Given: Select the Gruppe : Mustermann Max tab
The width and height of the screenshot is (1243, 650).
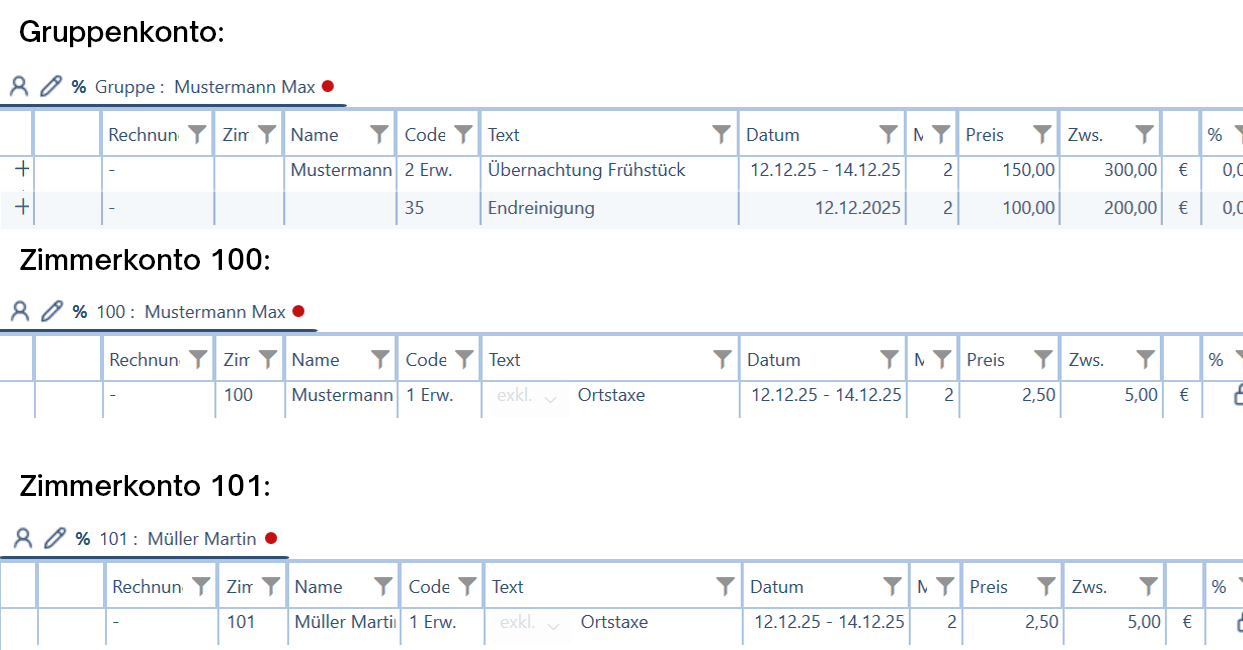Looking at the screenshot, I should [x=205, y=87].
